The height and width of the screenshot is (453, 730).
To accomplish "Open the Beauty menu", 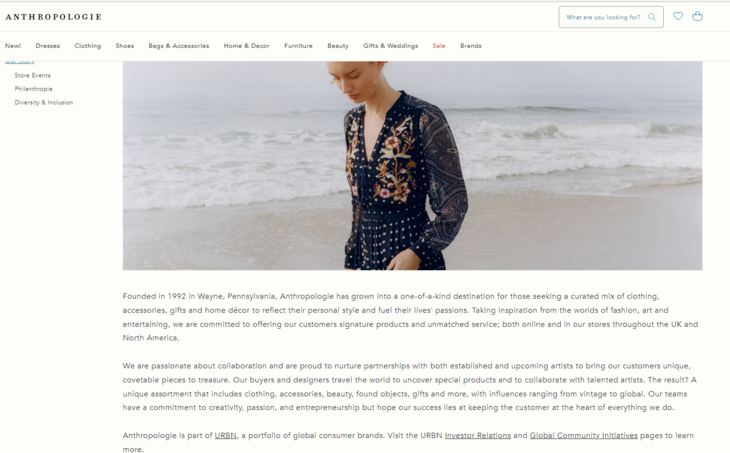I will pyautogui.click(x=338, y=46).
